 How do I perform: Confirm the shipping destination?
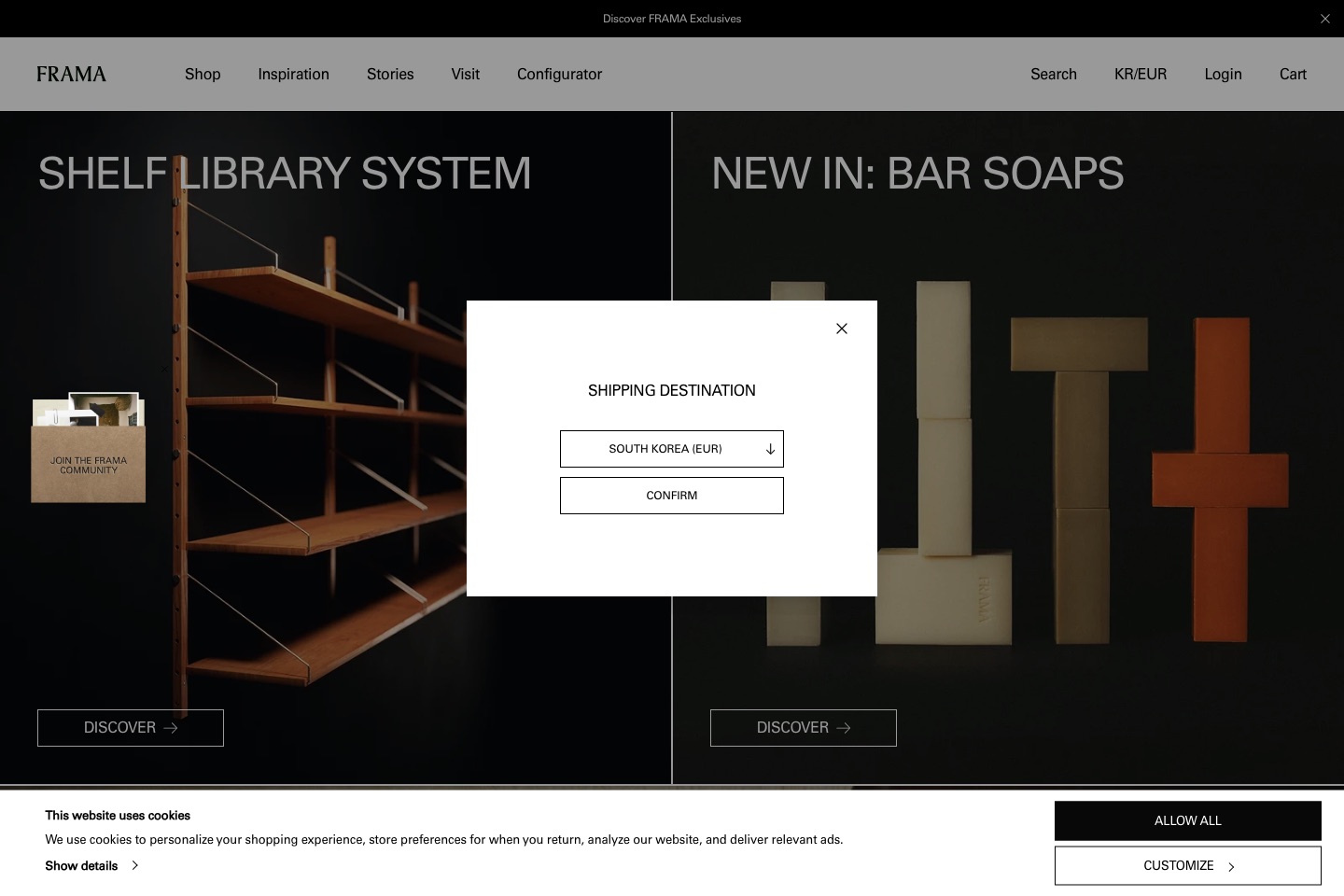tap(672, 496)
